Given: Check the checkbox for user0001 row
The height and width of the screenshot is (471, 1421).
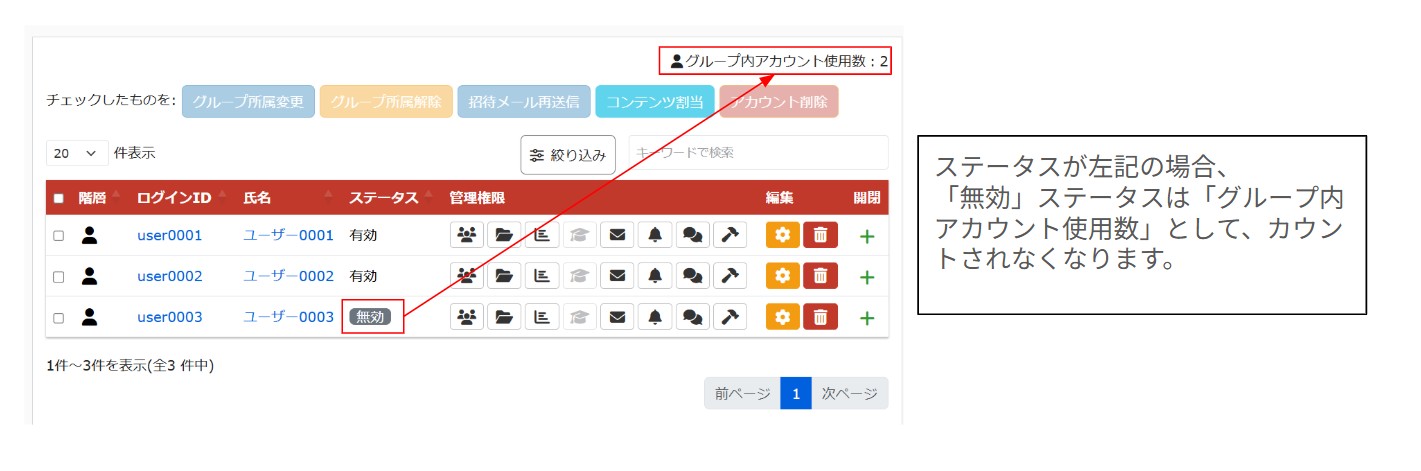Looking at the screenshot, I should [58, 236].
